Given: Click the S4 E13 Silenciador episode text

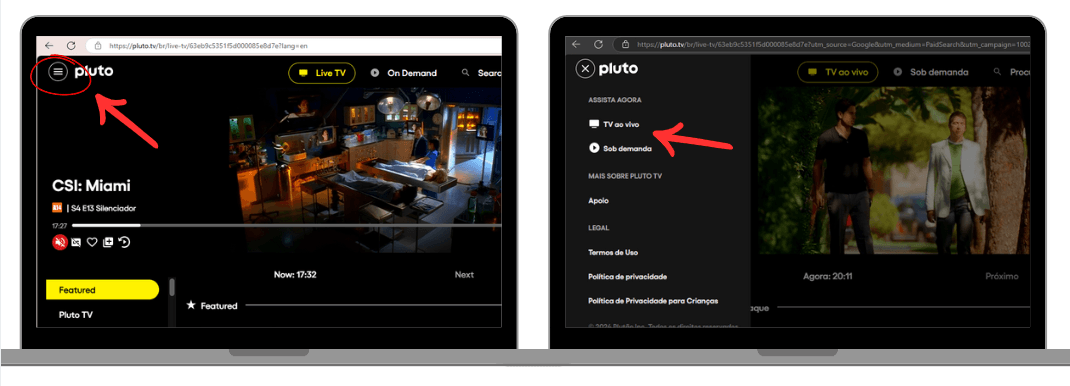Looking at the screenshot, I should click(x=103, y=208).
